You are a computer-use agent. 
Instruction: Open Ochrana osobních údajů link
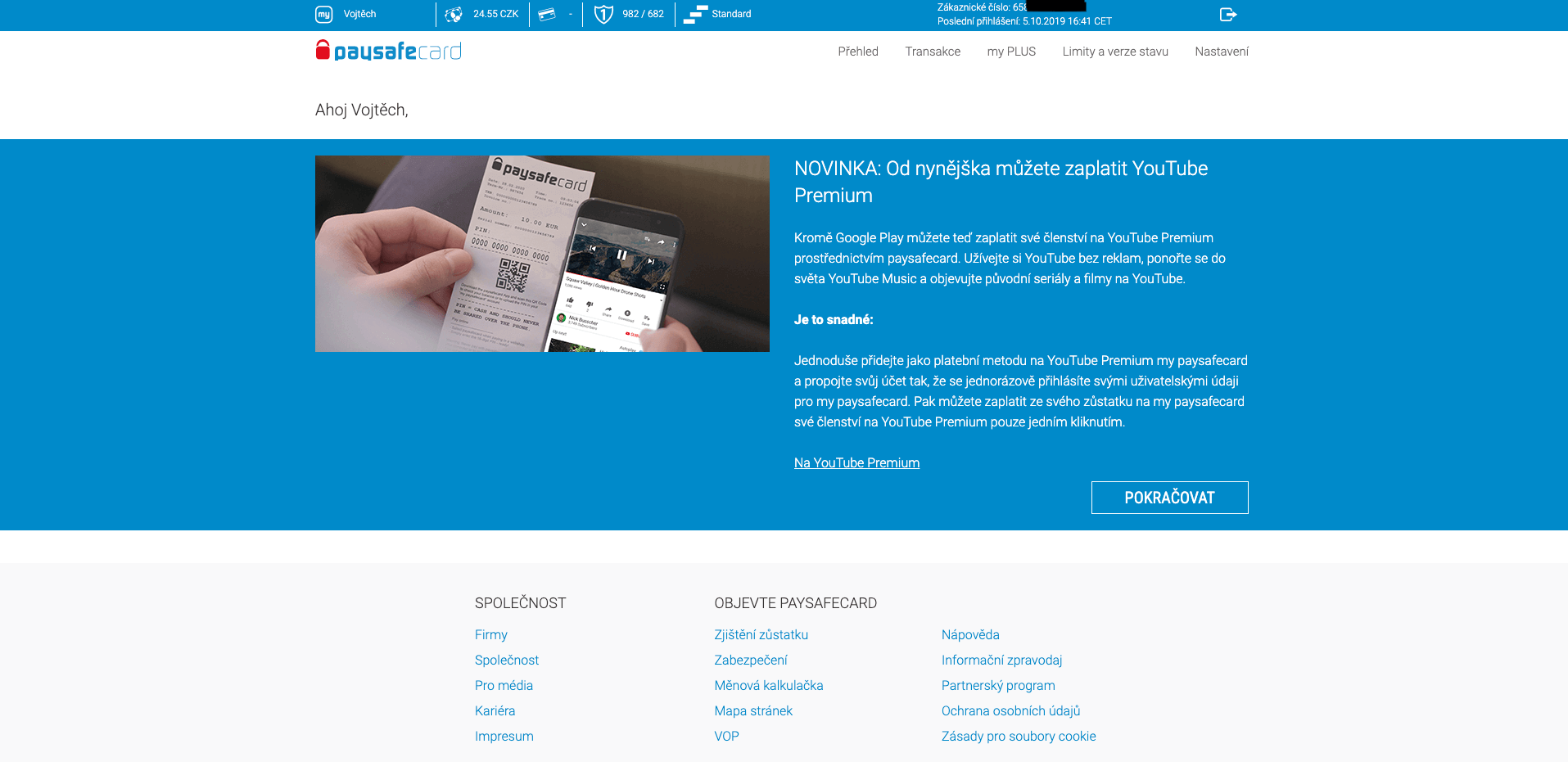pyautogui.click(x=1011, y=711)
